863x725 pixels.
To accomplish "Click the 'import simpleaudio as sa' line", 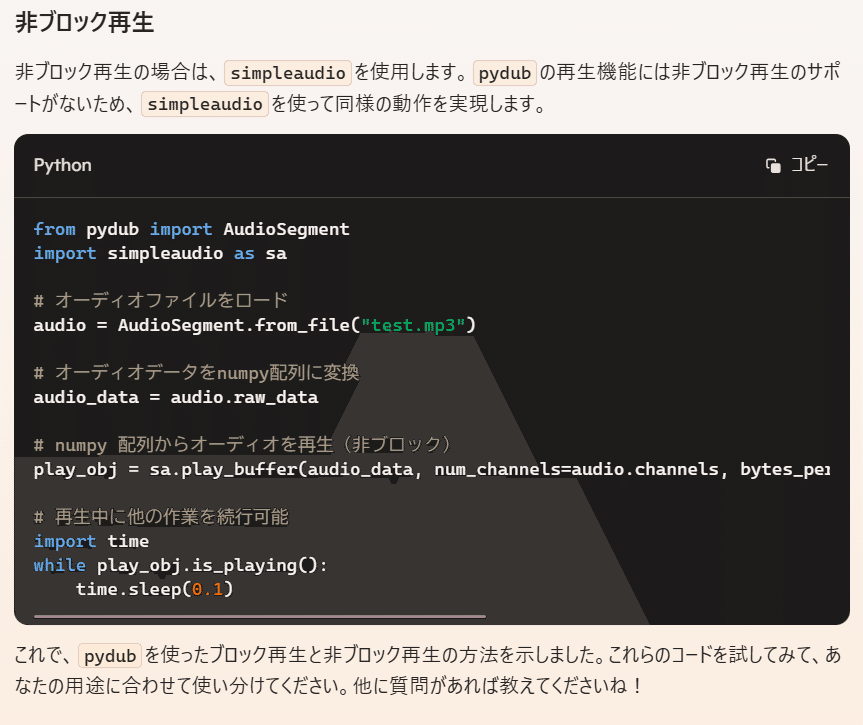I will click(x=160, y=253).
